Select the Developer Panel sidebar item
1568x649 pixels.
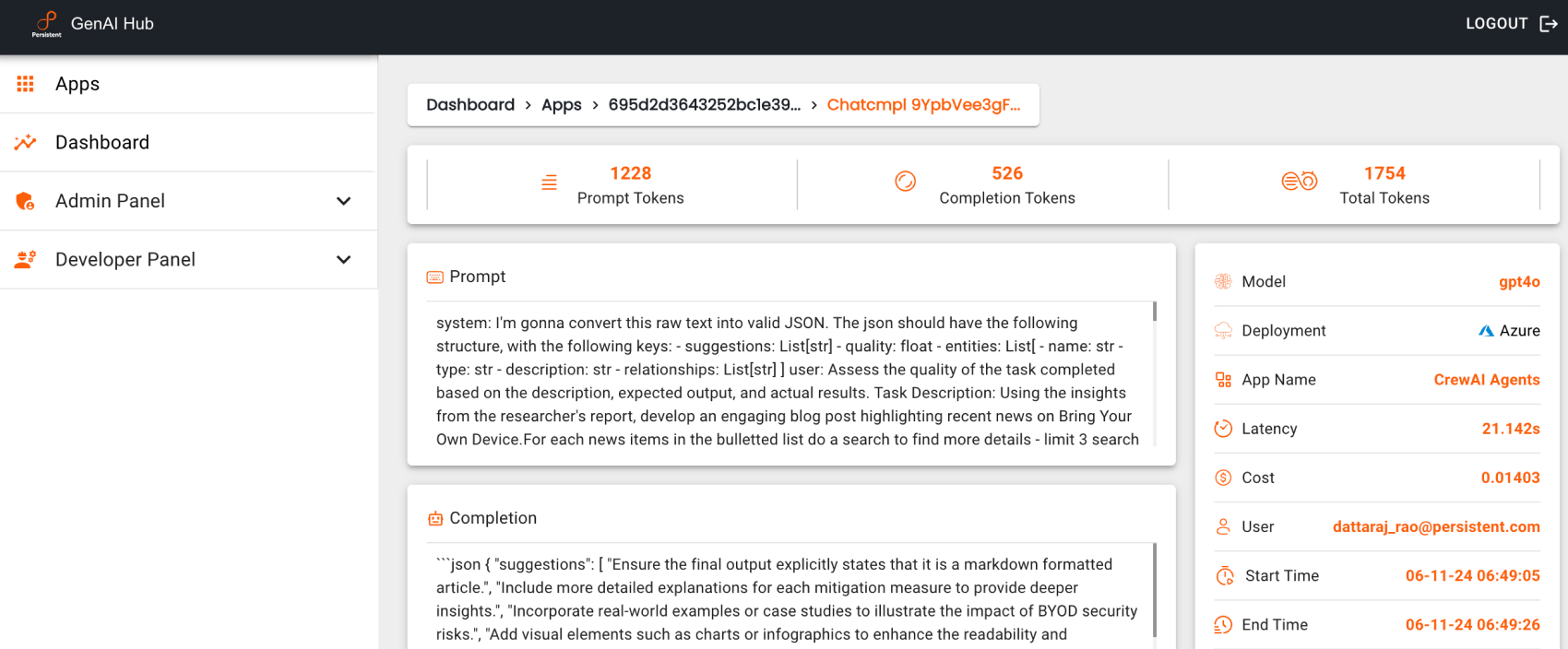click(188, 259)
